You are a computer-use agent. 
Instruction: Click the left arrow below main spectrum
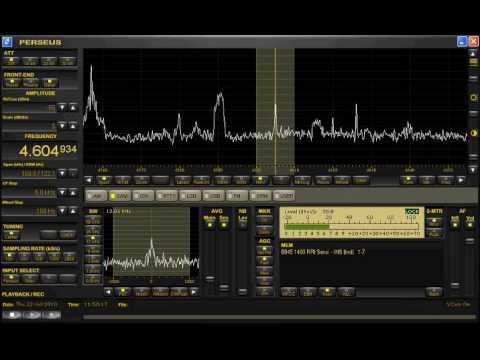(x=89, y=180)
